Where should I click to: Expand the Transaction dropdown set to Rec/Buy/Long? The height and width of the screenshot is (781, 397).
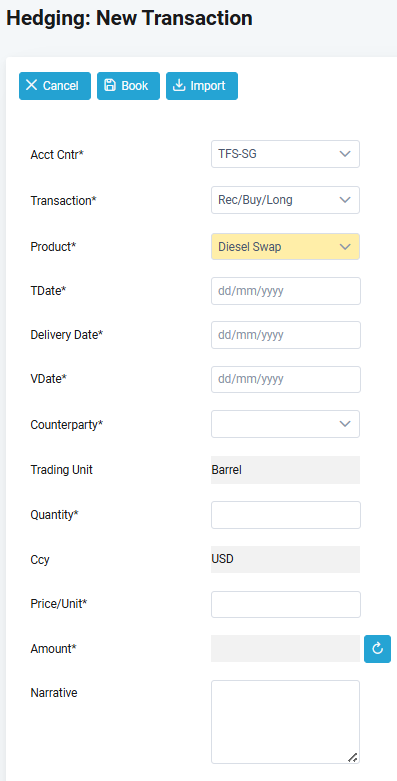coord(285,200)
